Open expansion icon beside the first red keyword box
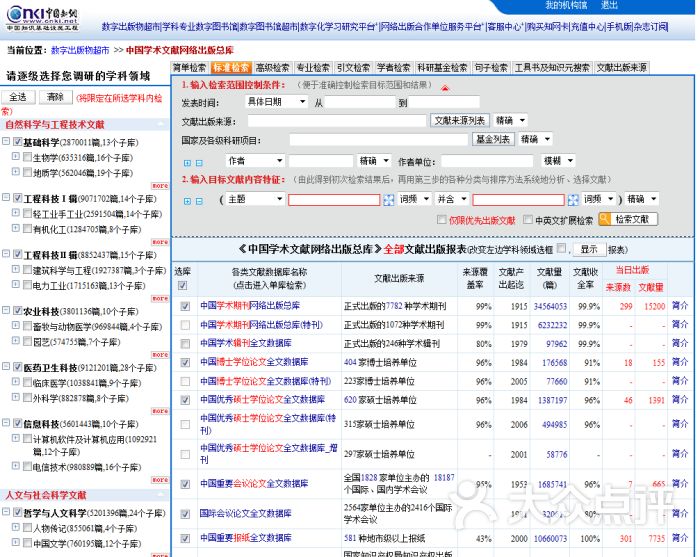This screenshot has width=700, height=557. pos(388,200)
